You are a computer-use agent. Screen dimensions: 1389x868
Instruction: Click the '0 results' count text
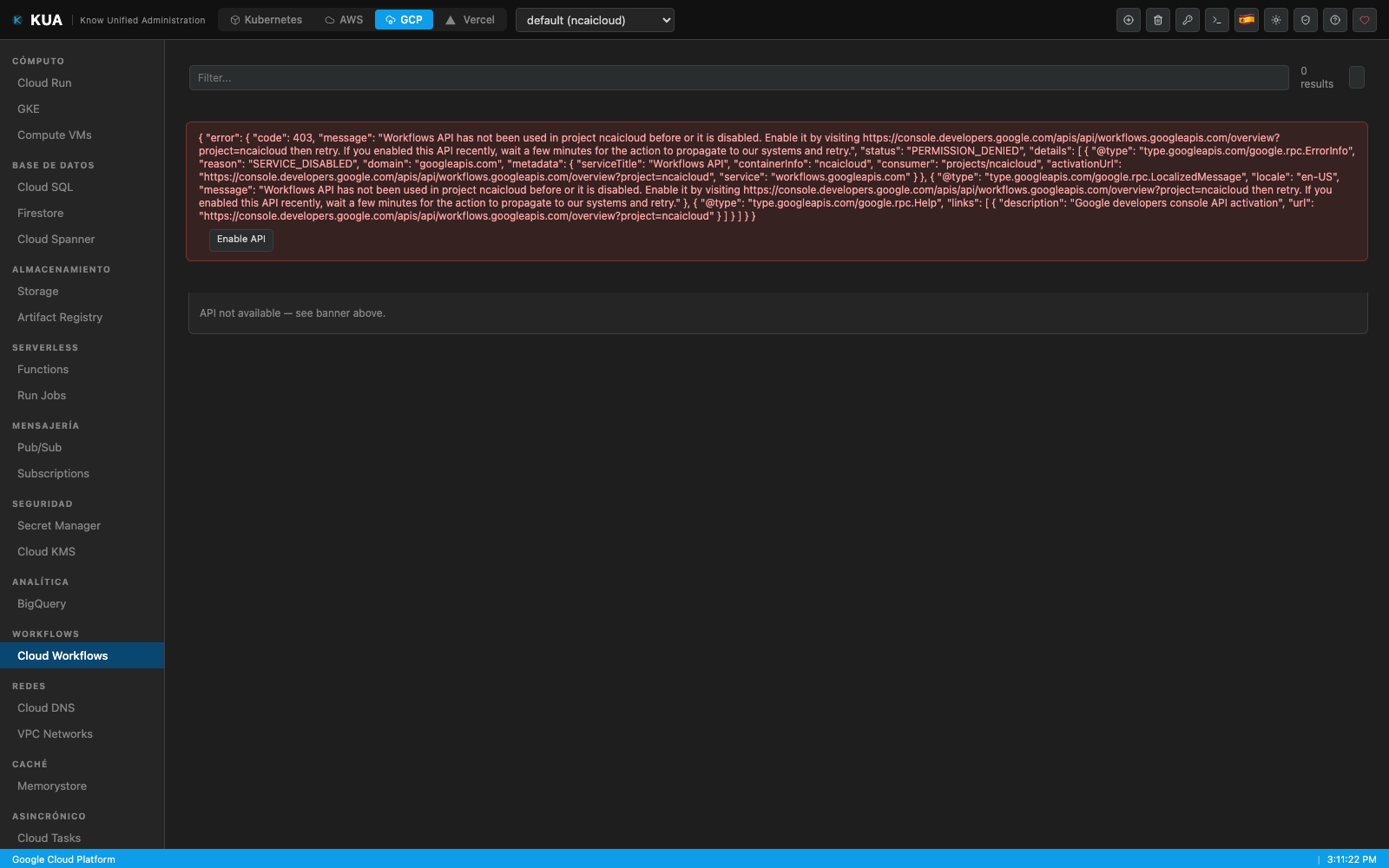[x=1317, y=77]
